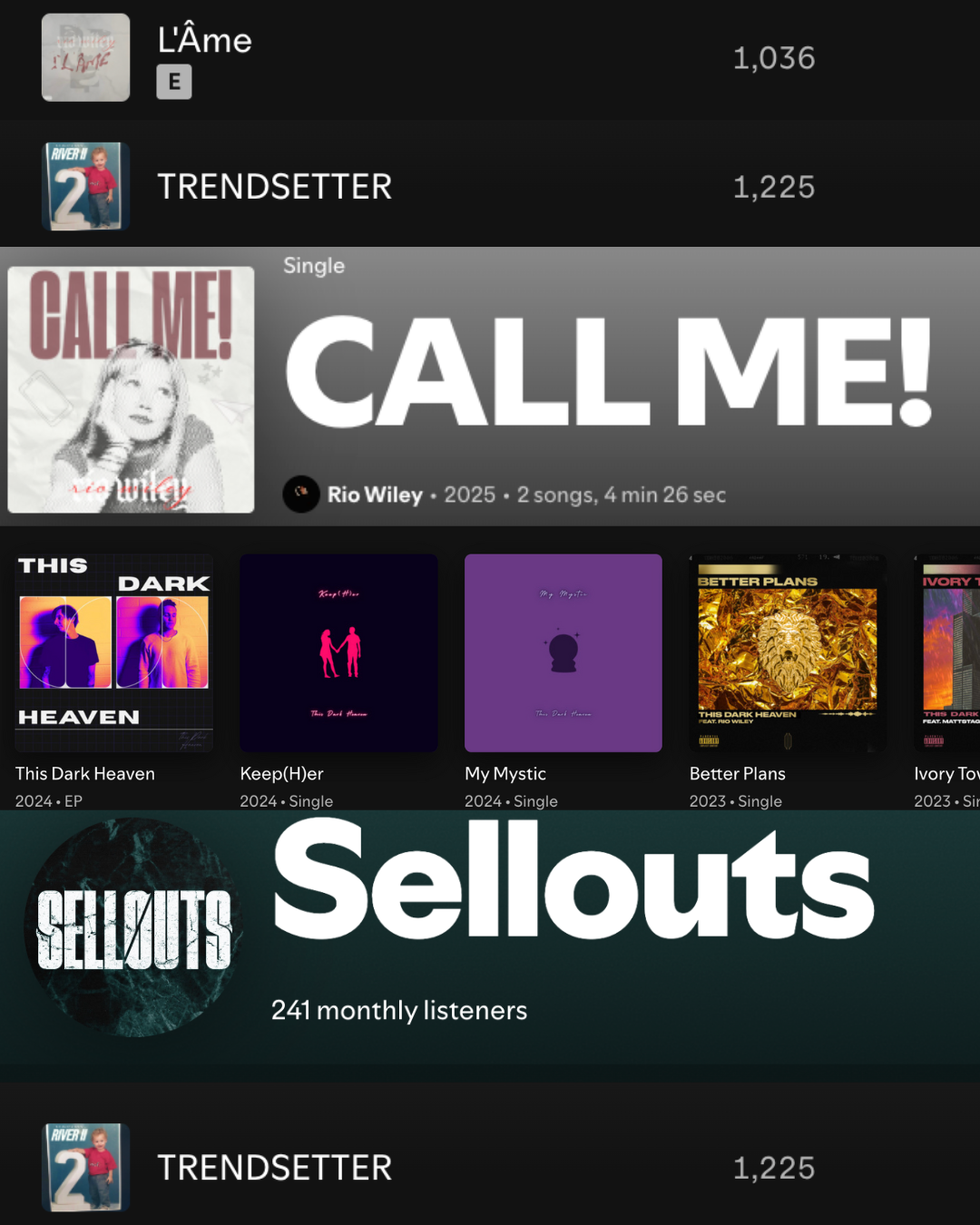Screen dimensions: 980x1225
Task: Click the 241 monthly listeners text
Action: point(399,1010)
